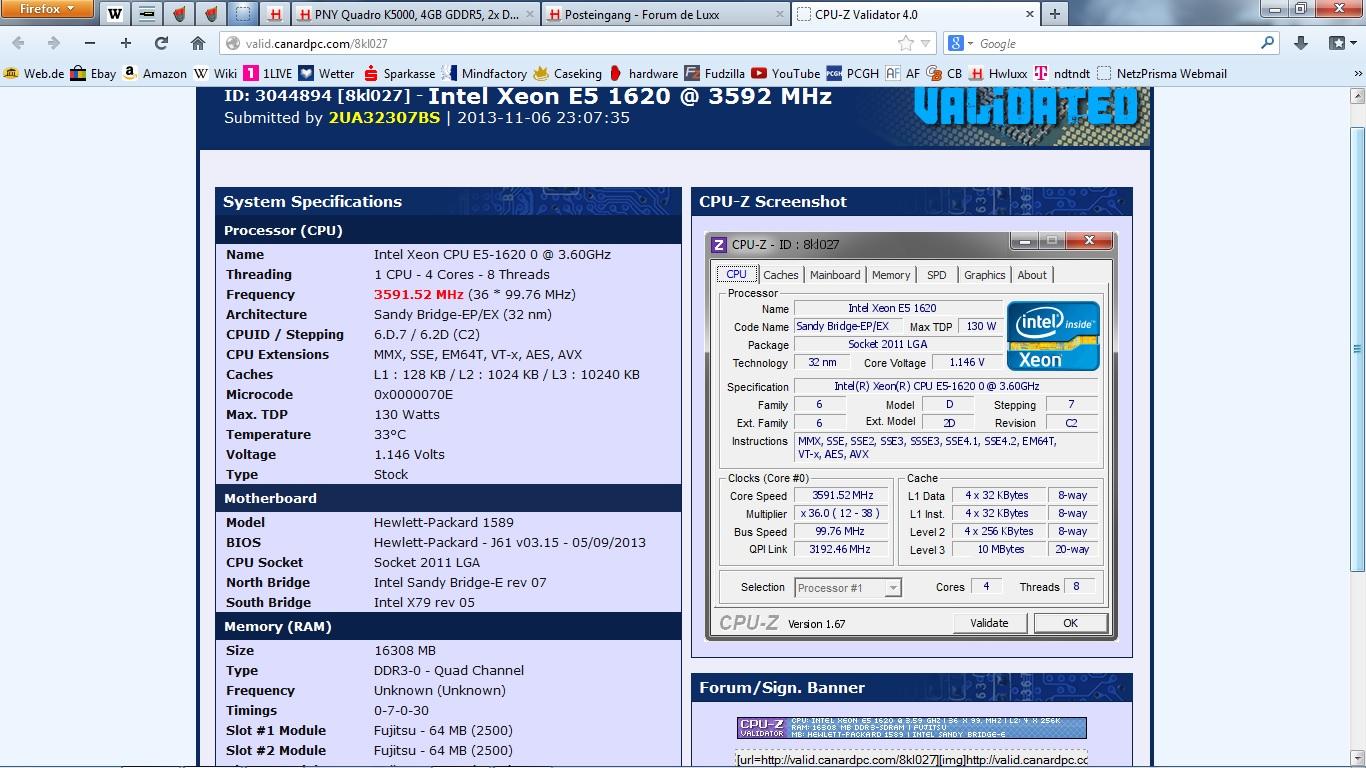Open the Wetter bookmark
Image resolution: width=1366 pixels, height=768 pixels.
coord(327,73)
